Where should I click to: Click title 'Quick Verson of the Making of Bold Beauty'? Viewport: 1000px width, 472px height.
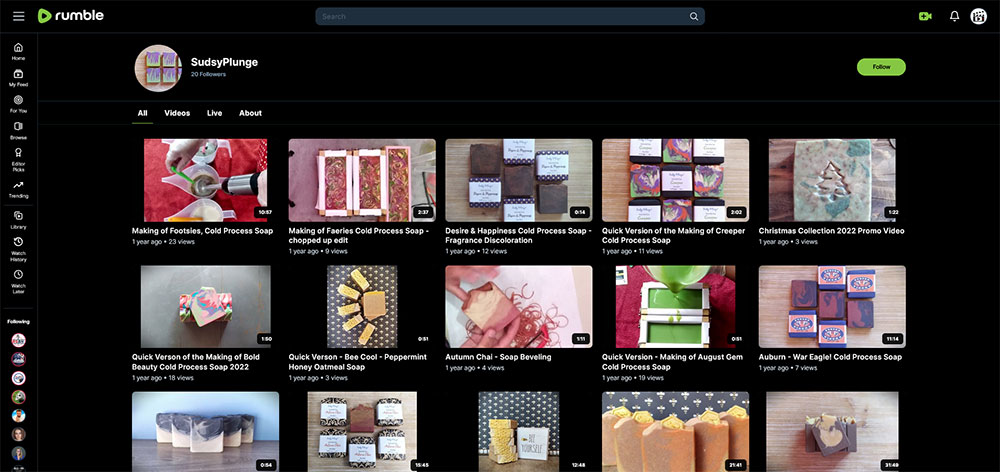point(195,362)
